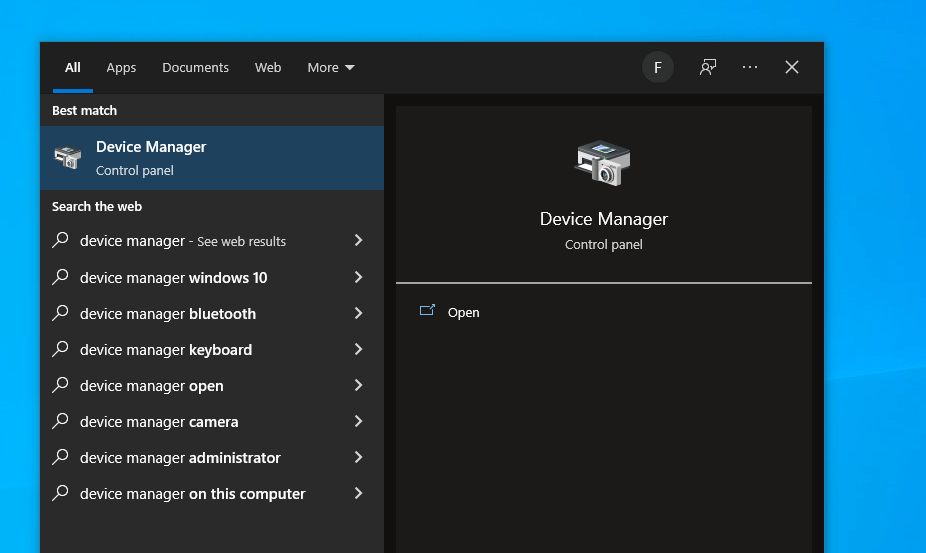Viewport: 926px width, 553px height.
Task: Open the user account F avatar
Action: 658,67
